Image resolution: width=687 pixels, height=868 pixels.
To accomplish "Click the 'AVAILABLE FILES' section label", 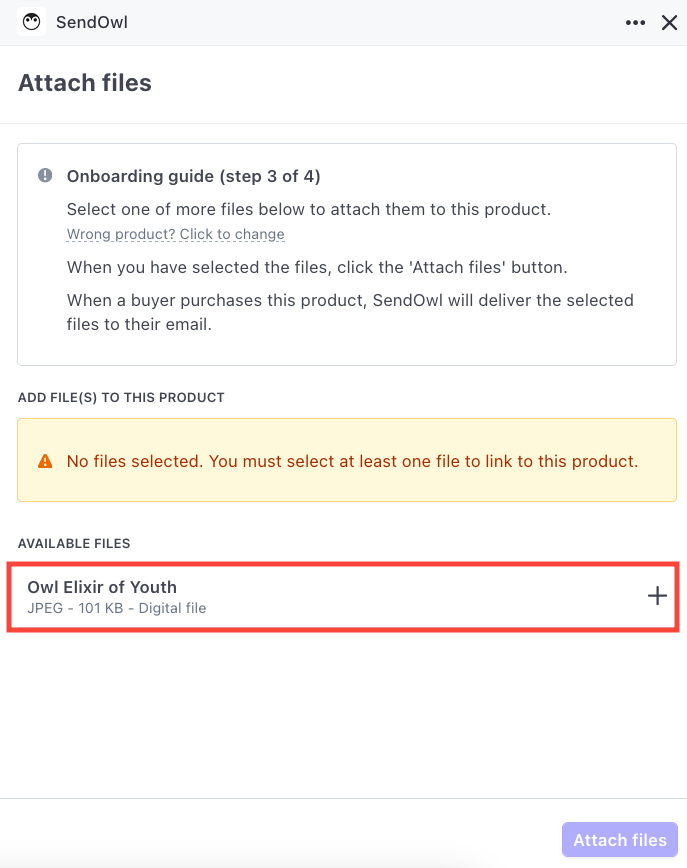I will click(74, 543).
